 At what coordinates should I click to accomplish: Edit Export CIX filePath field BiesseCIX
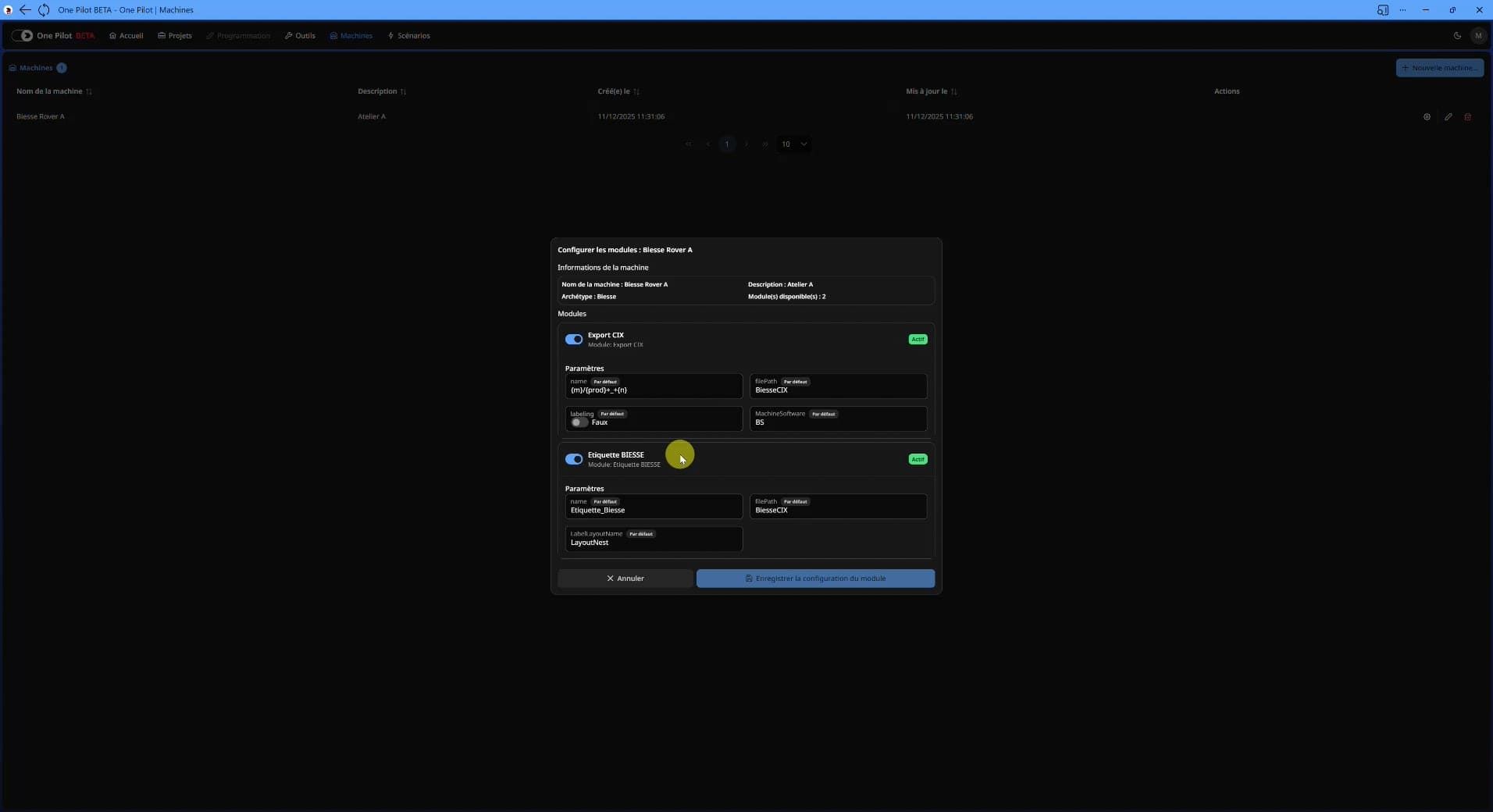(x=838, y=386)
